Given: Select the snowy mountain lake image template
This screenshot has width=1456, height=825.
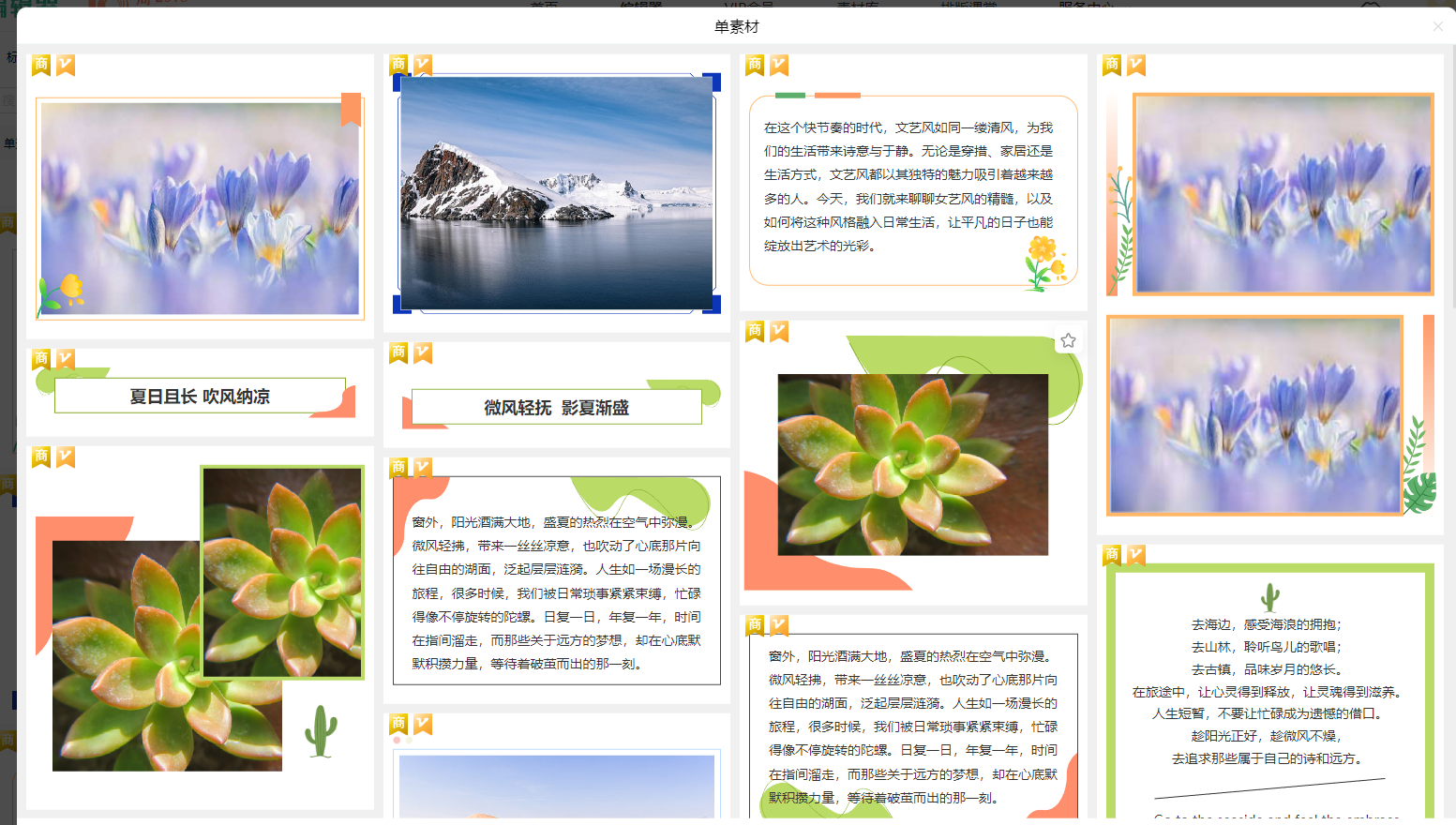Looking at the screenshot, I should 557,194.
